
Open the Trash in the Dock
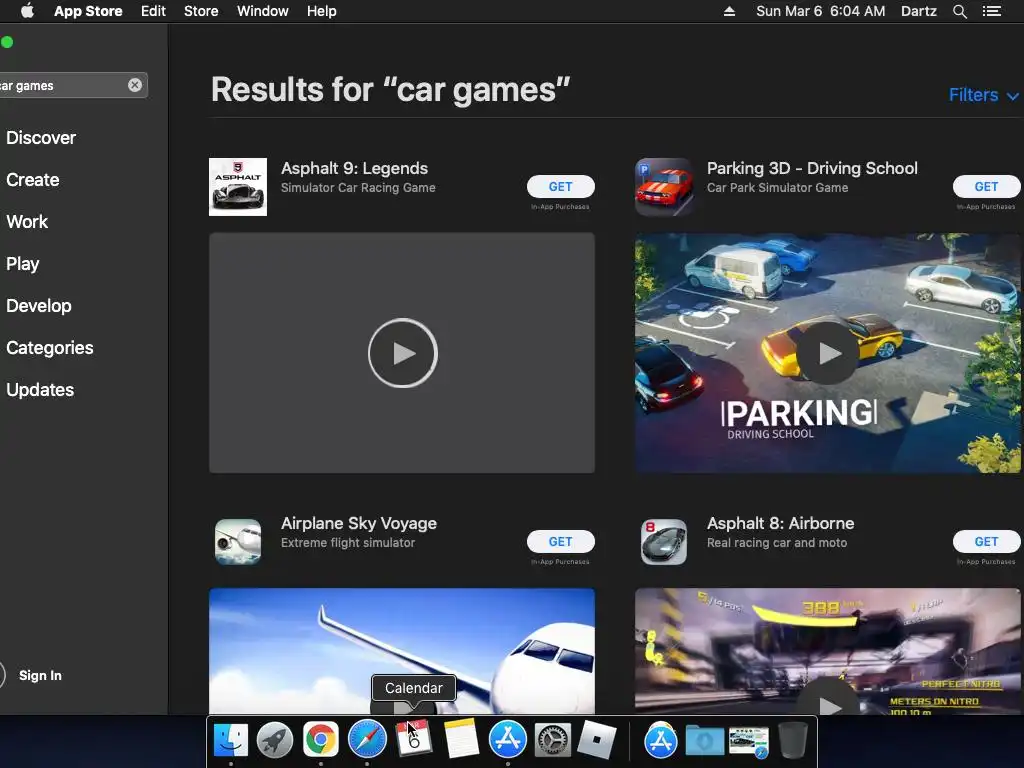click(x=792, y=740)
